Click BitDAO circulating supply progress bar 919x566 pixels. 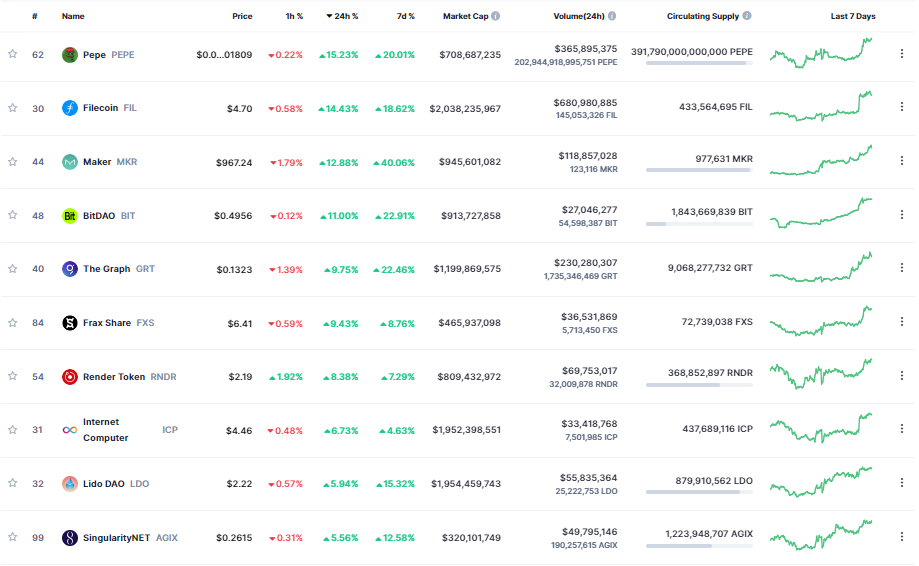click(x=699, y=224)
